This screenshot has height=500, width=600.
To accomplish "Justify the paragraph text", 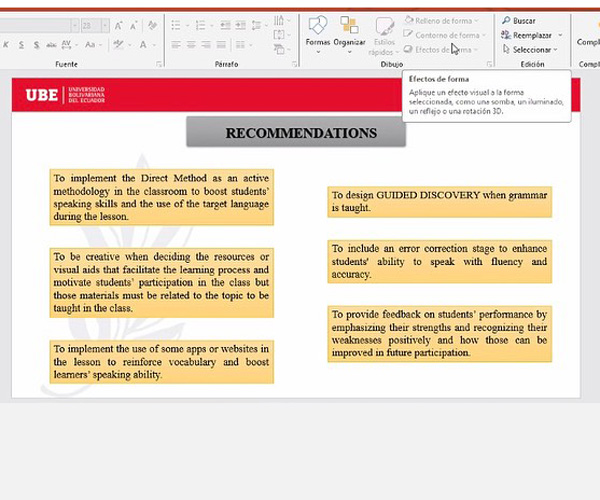I will click(221, 45).
